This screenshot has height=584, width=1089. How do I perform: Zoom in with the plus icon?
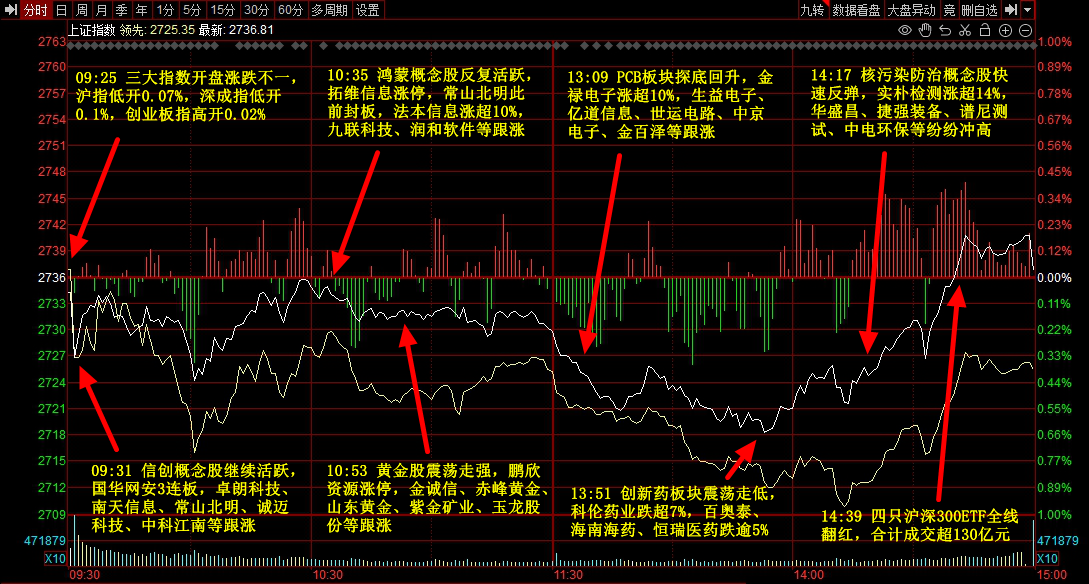point(1005,31)
